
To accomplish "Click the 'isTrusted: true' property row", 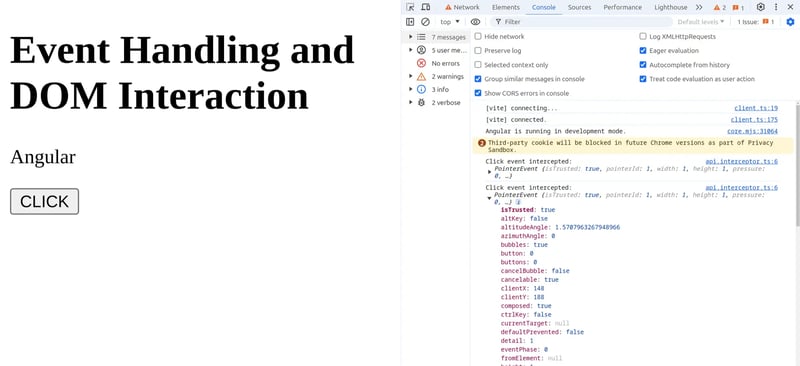I will 528,210.
